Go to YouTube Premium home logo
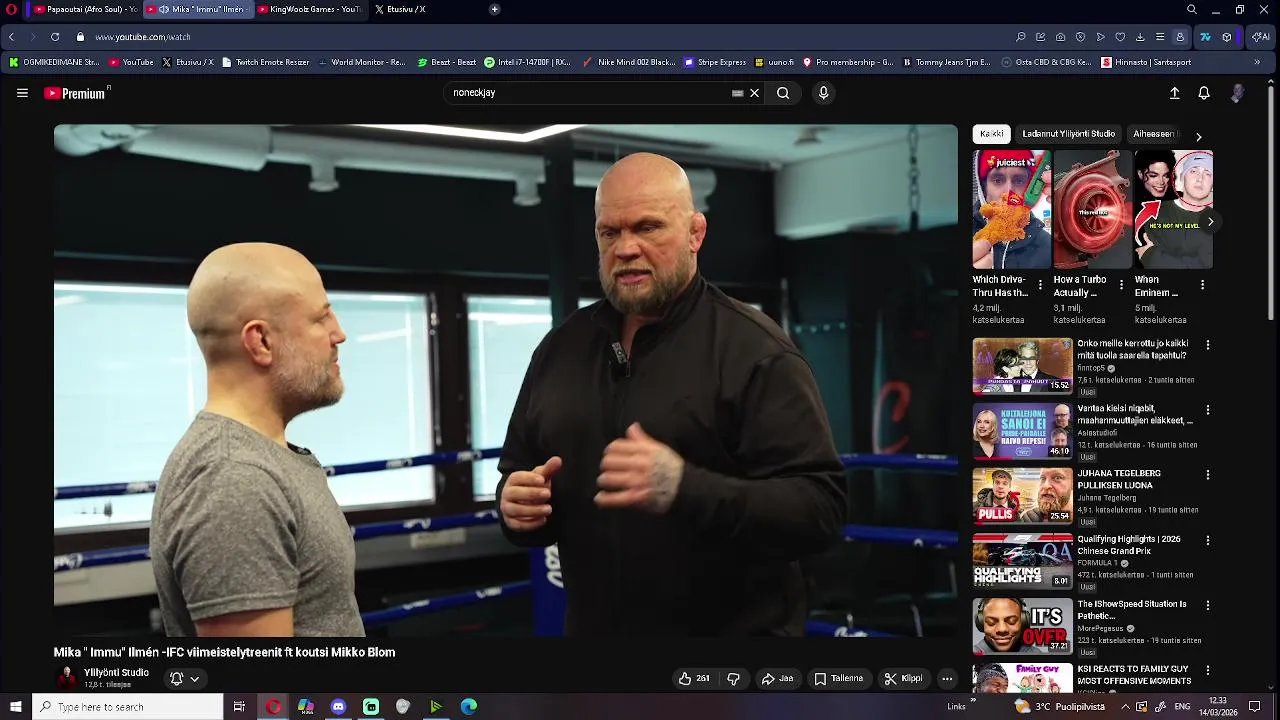 tap(76, 93)
